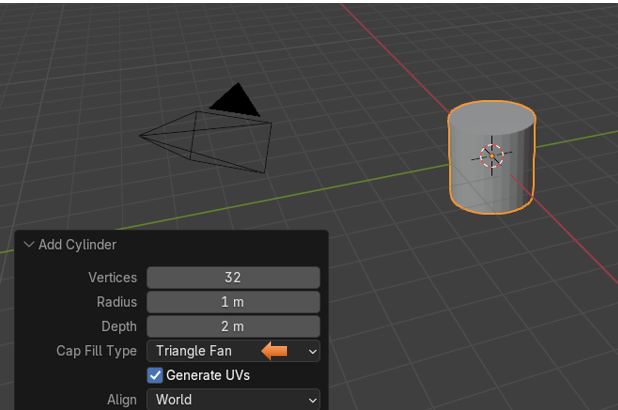Collapse the Add Cylinder panel chevron
Screen dimensions: 618x410
coord(28,245)
